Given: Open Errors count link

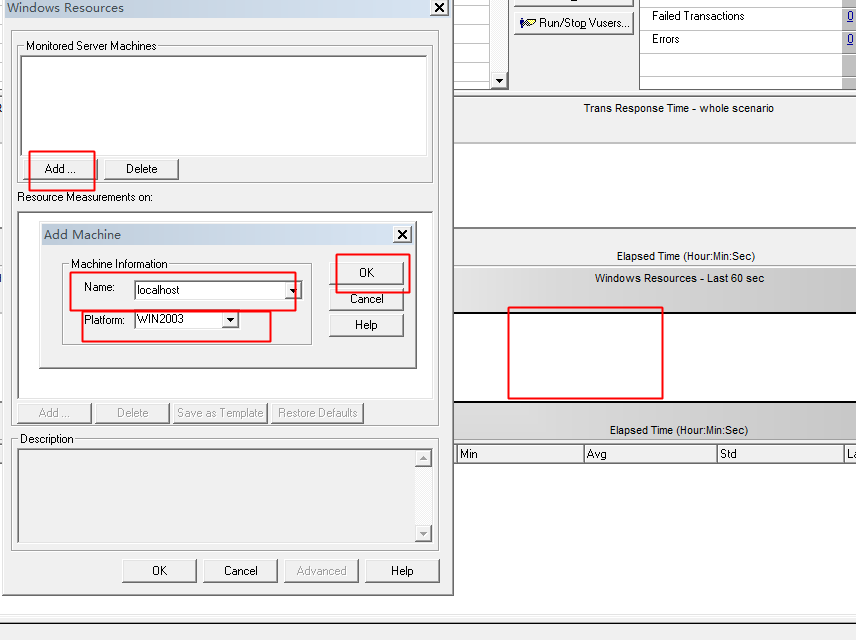Looking at the screenshot, I should (850, 39).
